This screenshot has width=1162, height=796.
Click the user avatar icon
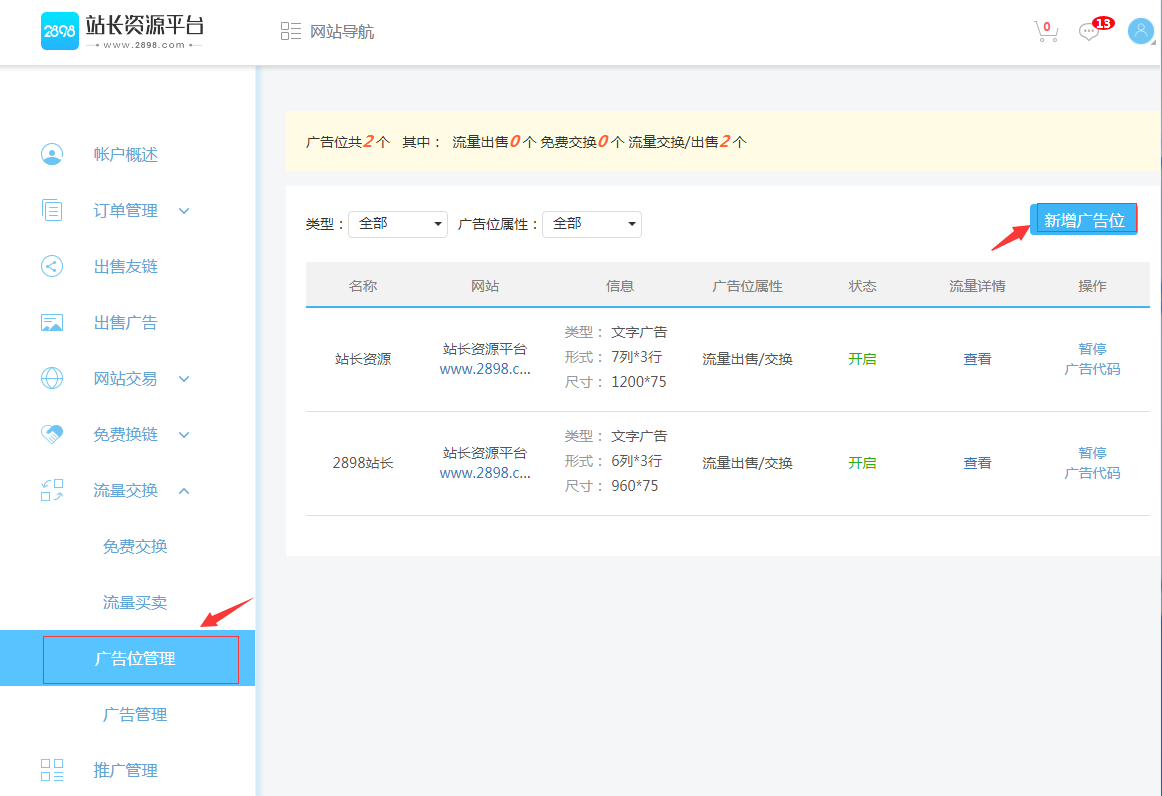tap(1141, 31)
